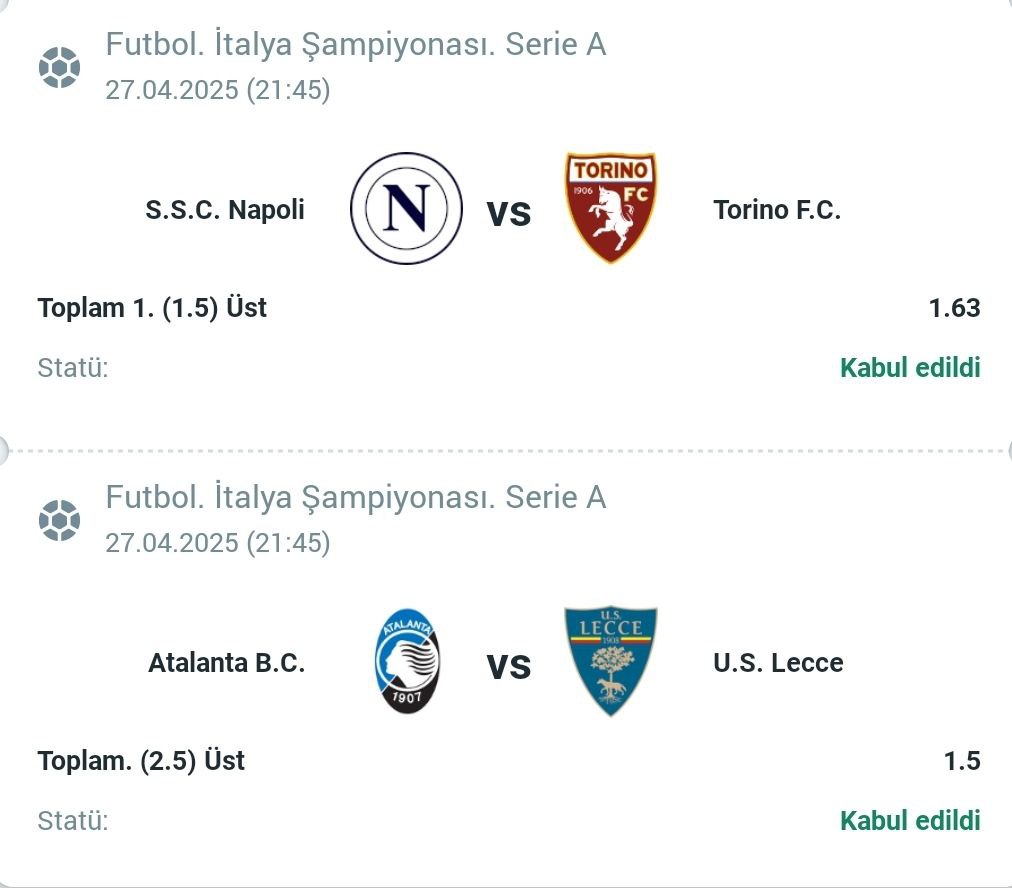Click the Toplam. (2.5) Üst bet
Image resolution: width=1012 pixels, height=888 pixels.
141,761
